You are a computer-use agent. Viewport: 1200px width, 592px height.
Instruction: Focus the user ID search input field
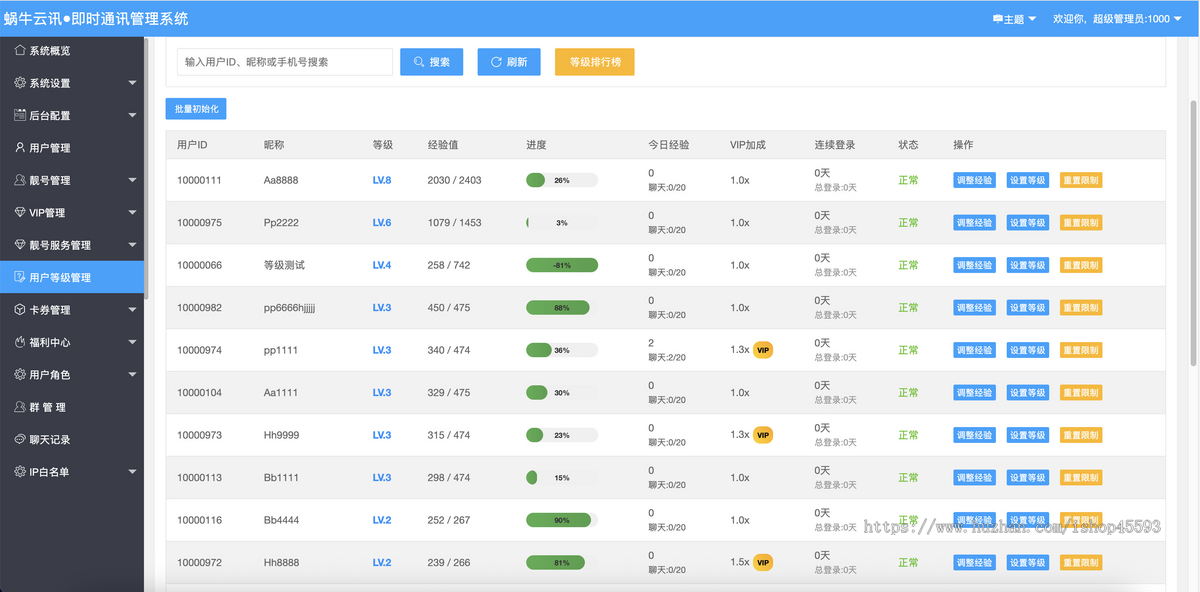pyautogui.click(x=285, y=62)
